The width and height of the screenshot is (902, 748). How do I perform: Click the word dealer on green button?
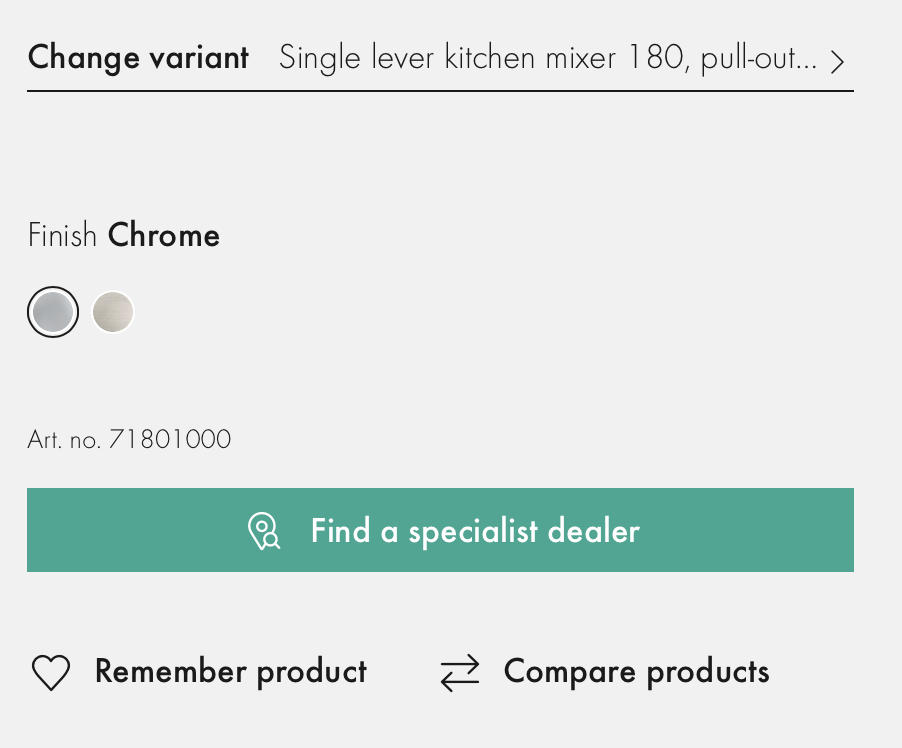594,531
